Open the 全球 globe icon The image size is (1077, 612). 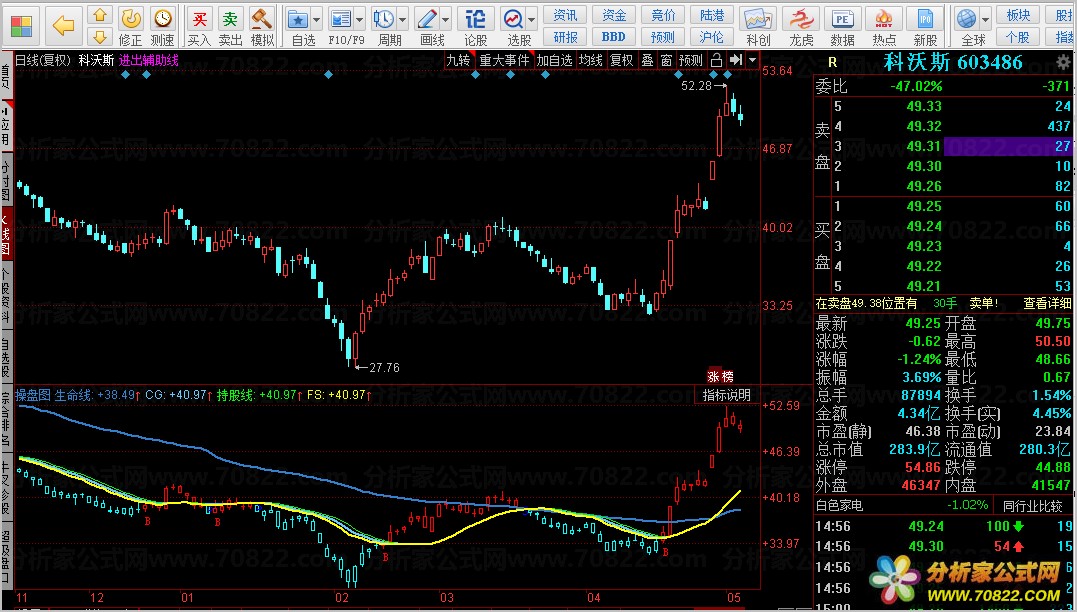(966, 19)
